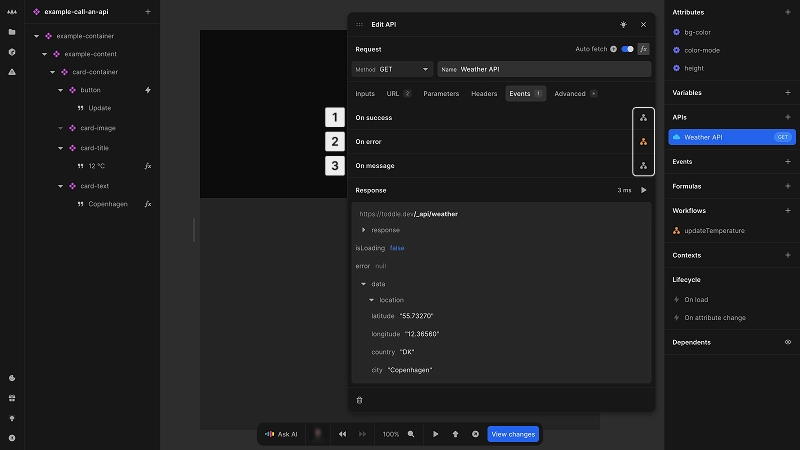Open the Method GET dropdown
The height and width of the screenshot is (450, 800).
[392, 69]
